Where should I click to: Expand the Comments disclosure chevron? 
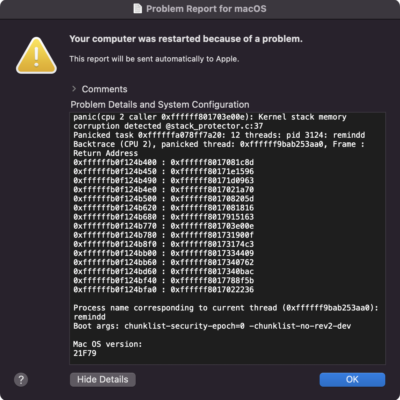[x=74, y=89]
